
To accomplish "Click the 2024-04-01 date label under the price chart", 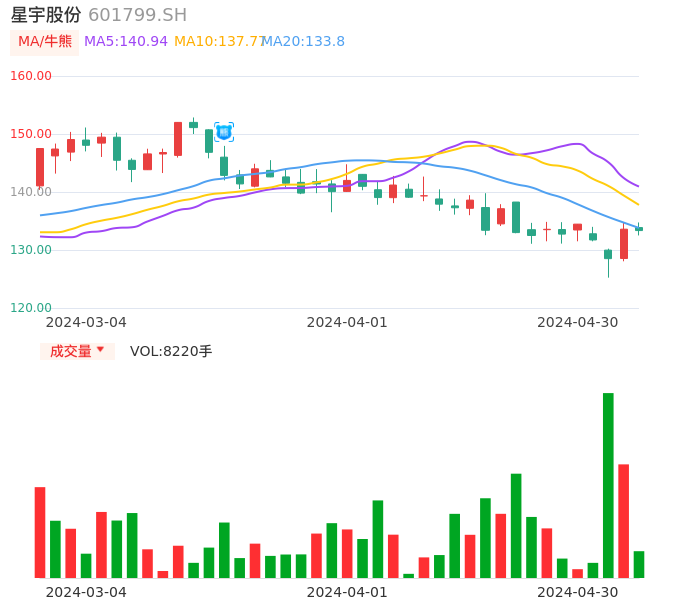I will click(347, 322).
